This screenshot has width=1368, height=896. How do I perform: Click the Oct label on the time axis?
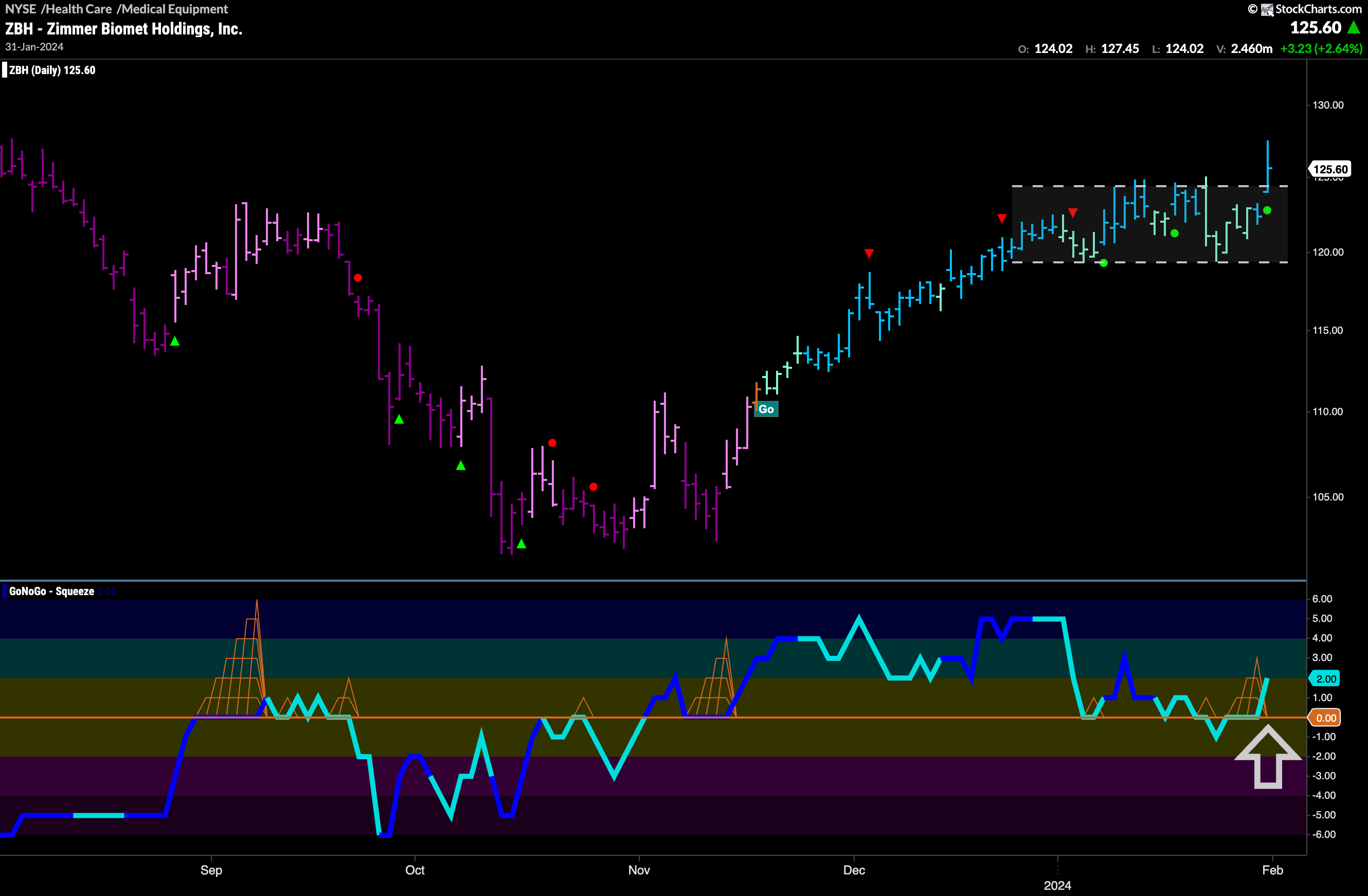(x=415, y=870)
